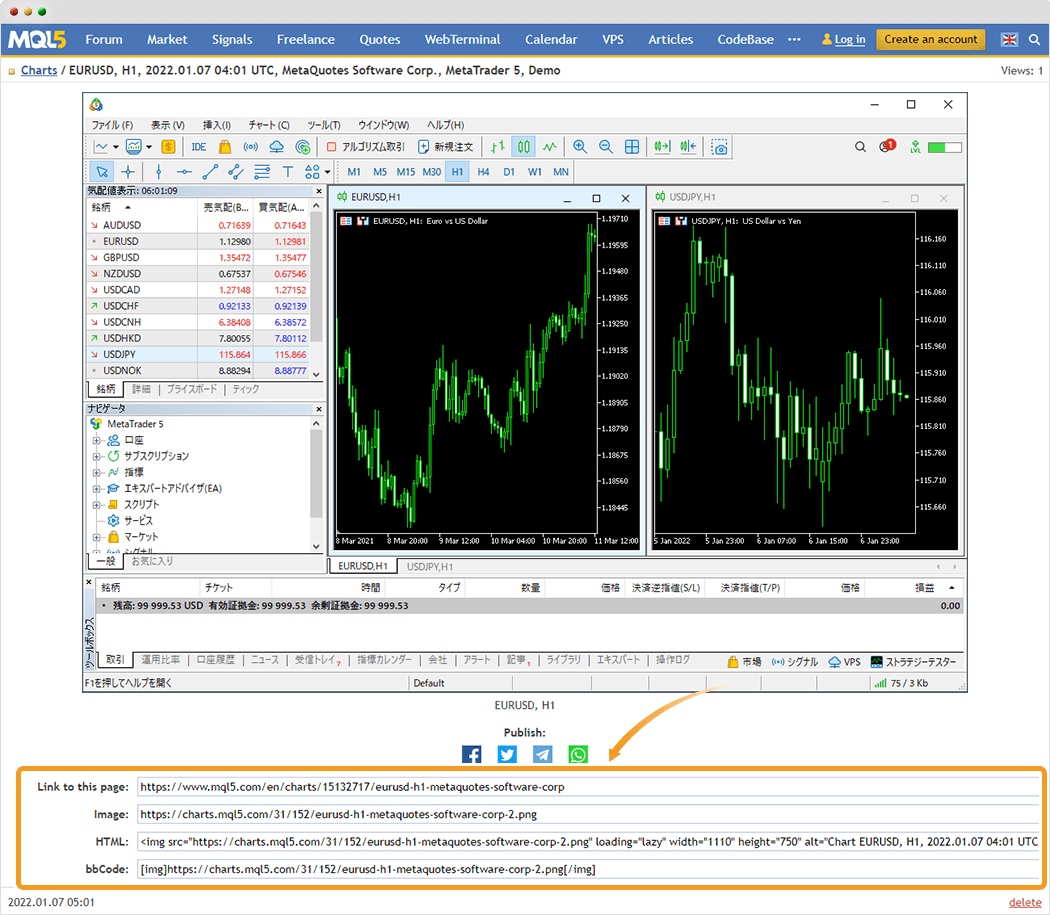Click the delete link at bottom right

pyautogui.click(x=1025, y=902)
